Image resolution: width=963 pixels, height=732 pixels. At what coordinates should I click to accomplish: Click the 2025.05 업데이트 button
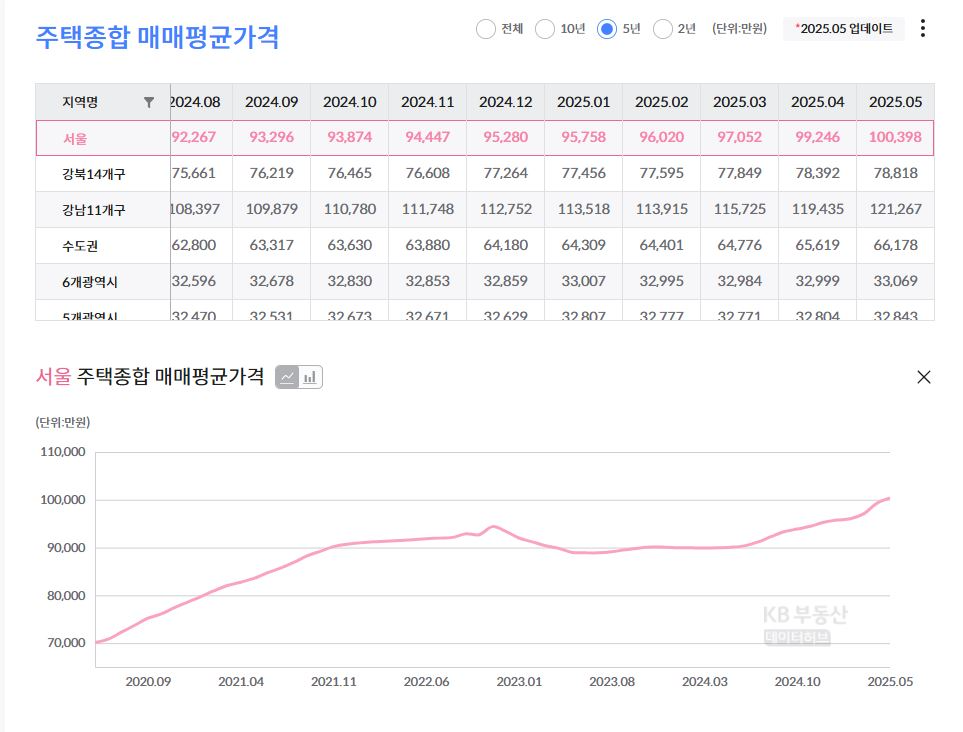[843, 29]
